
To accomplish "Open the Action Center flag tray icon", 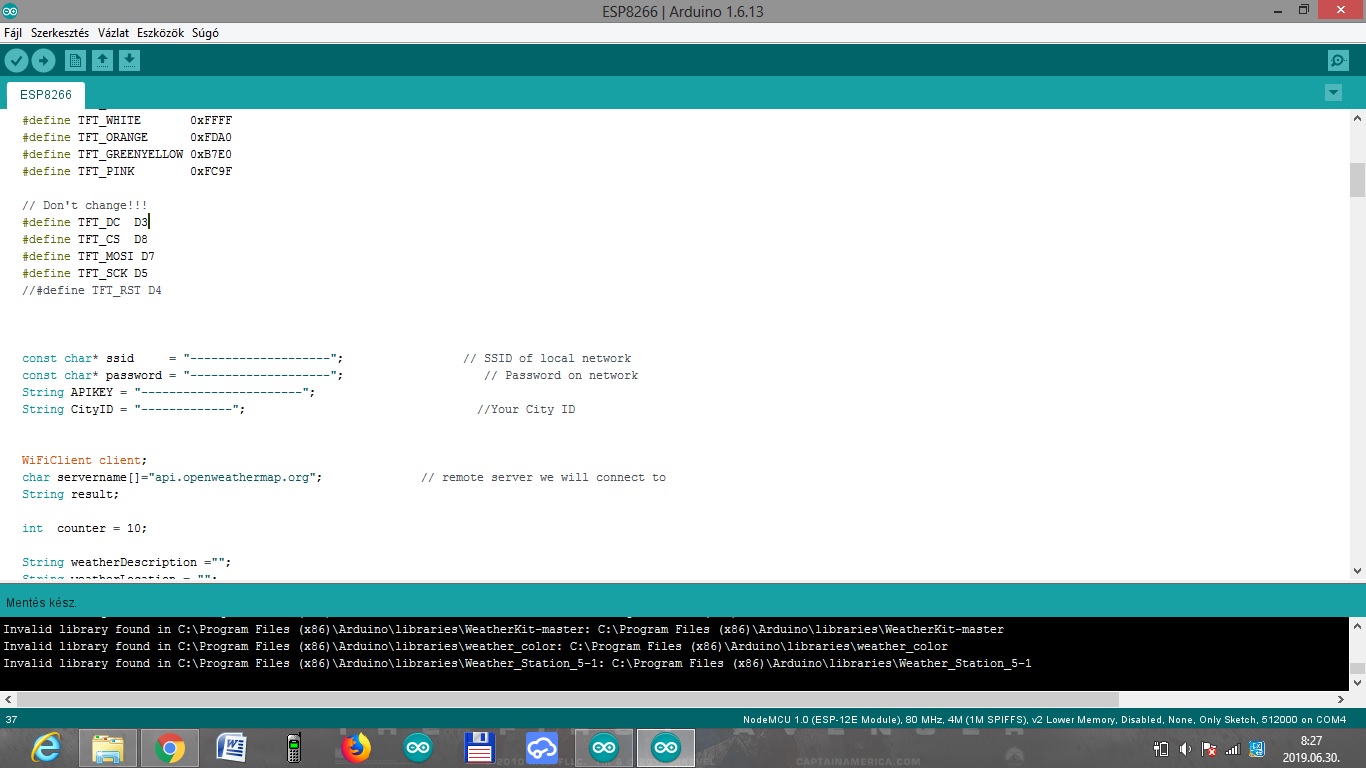I will (1209, 749).
